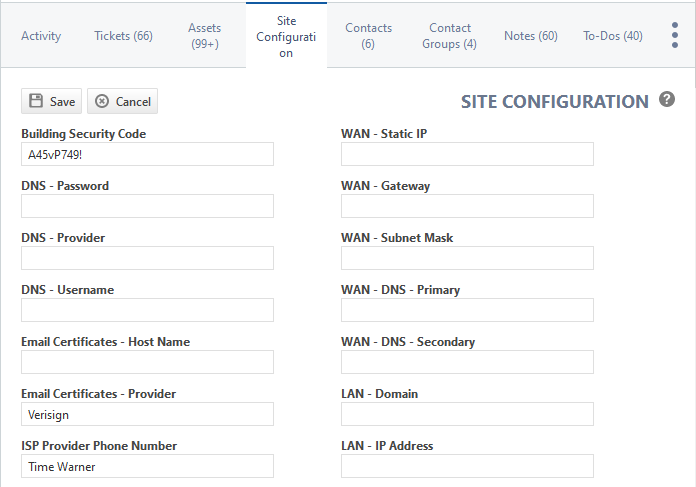Open the Site Configuration help icon

click(667, 99)
